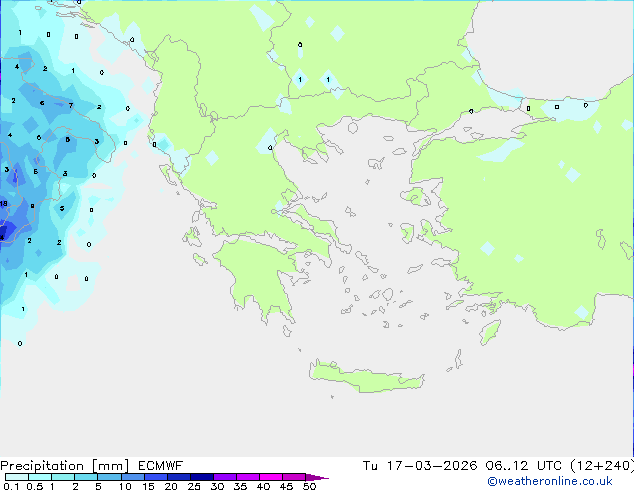The image size is (634, 490).
Task: Click the '0.1' legend scale label
Action: pos(11,486)
